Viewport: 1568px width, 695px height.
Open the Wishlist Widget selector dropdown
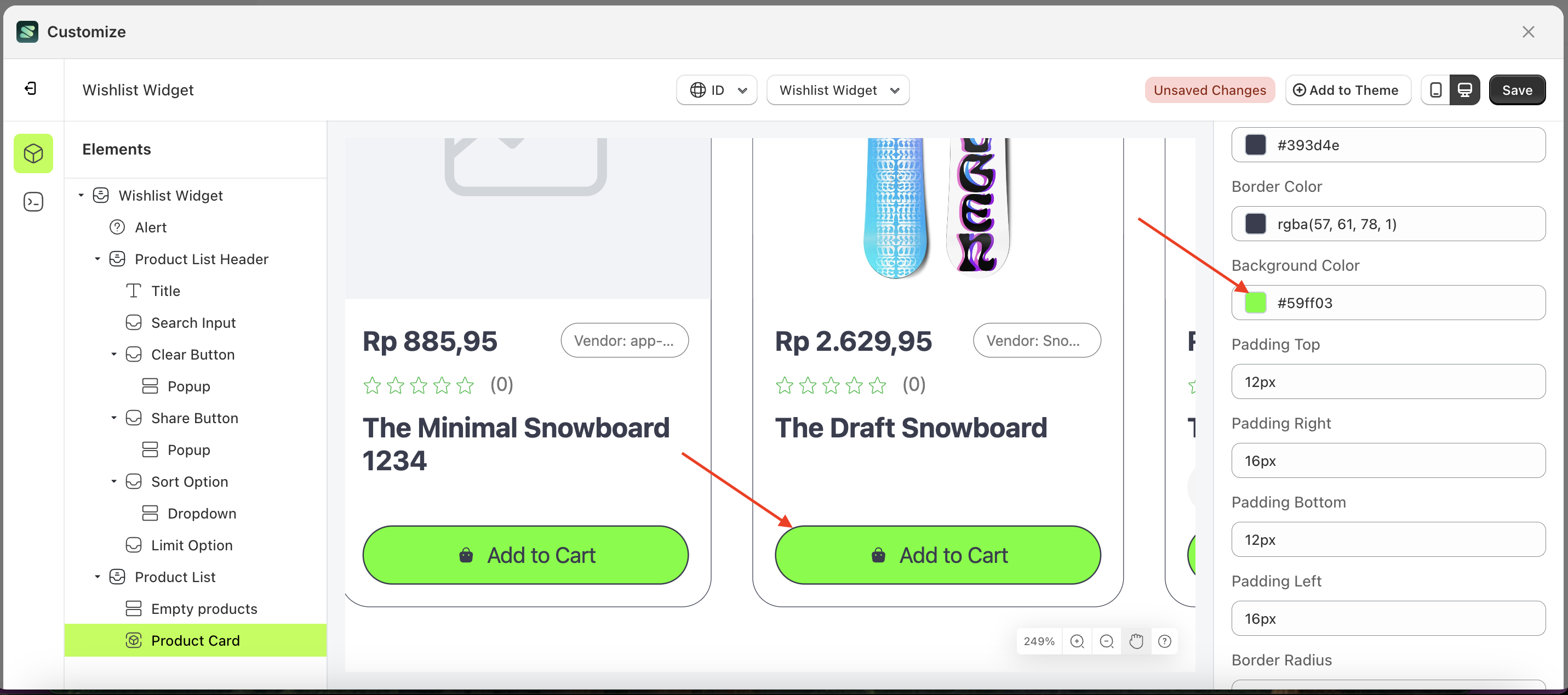point(838,89)
